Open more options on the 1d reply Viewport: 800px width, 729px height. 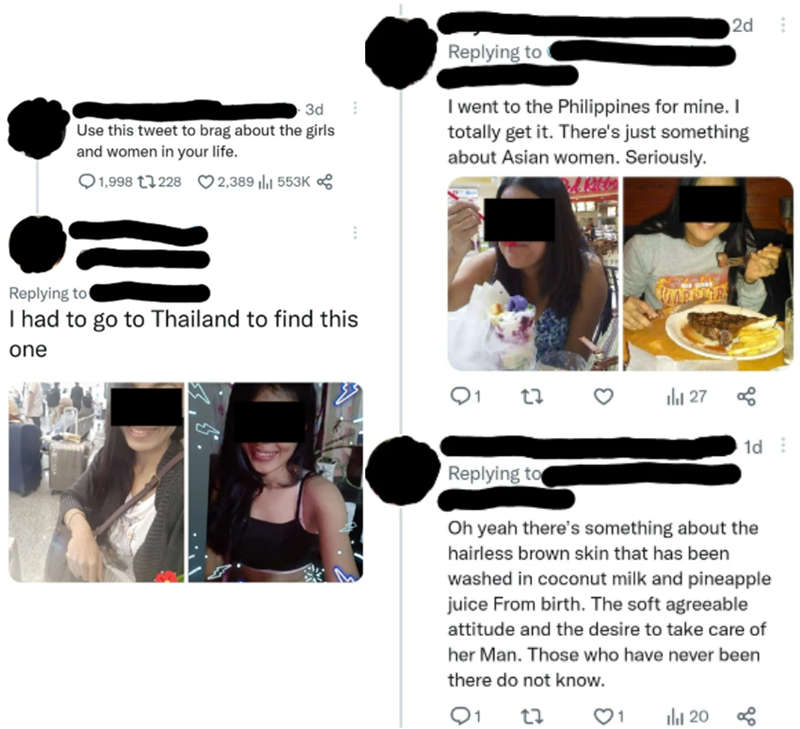coord(783,445)
